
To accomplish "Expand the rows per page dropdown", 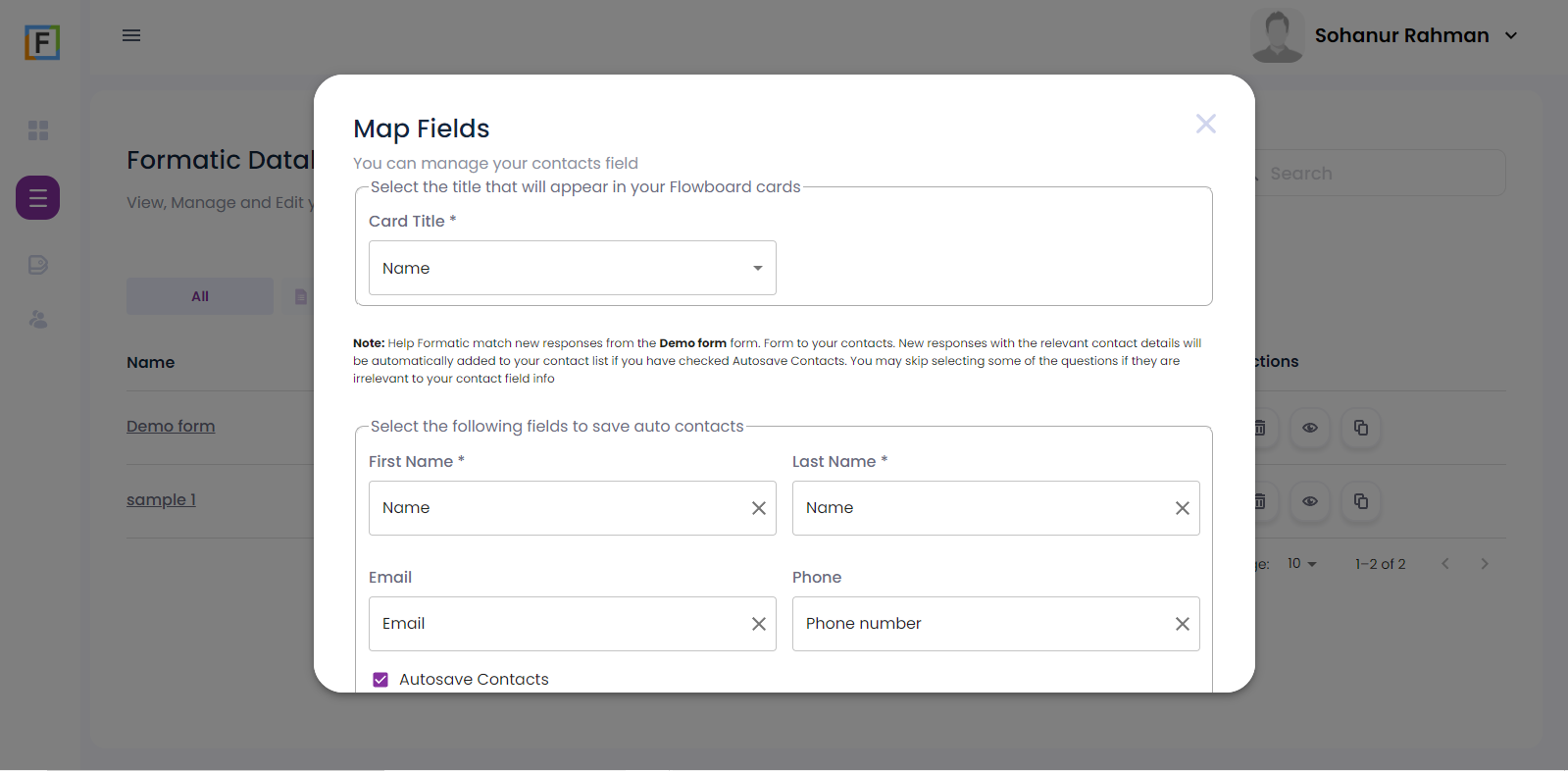I will (x=1301, y=564).
